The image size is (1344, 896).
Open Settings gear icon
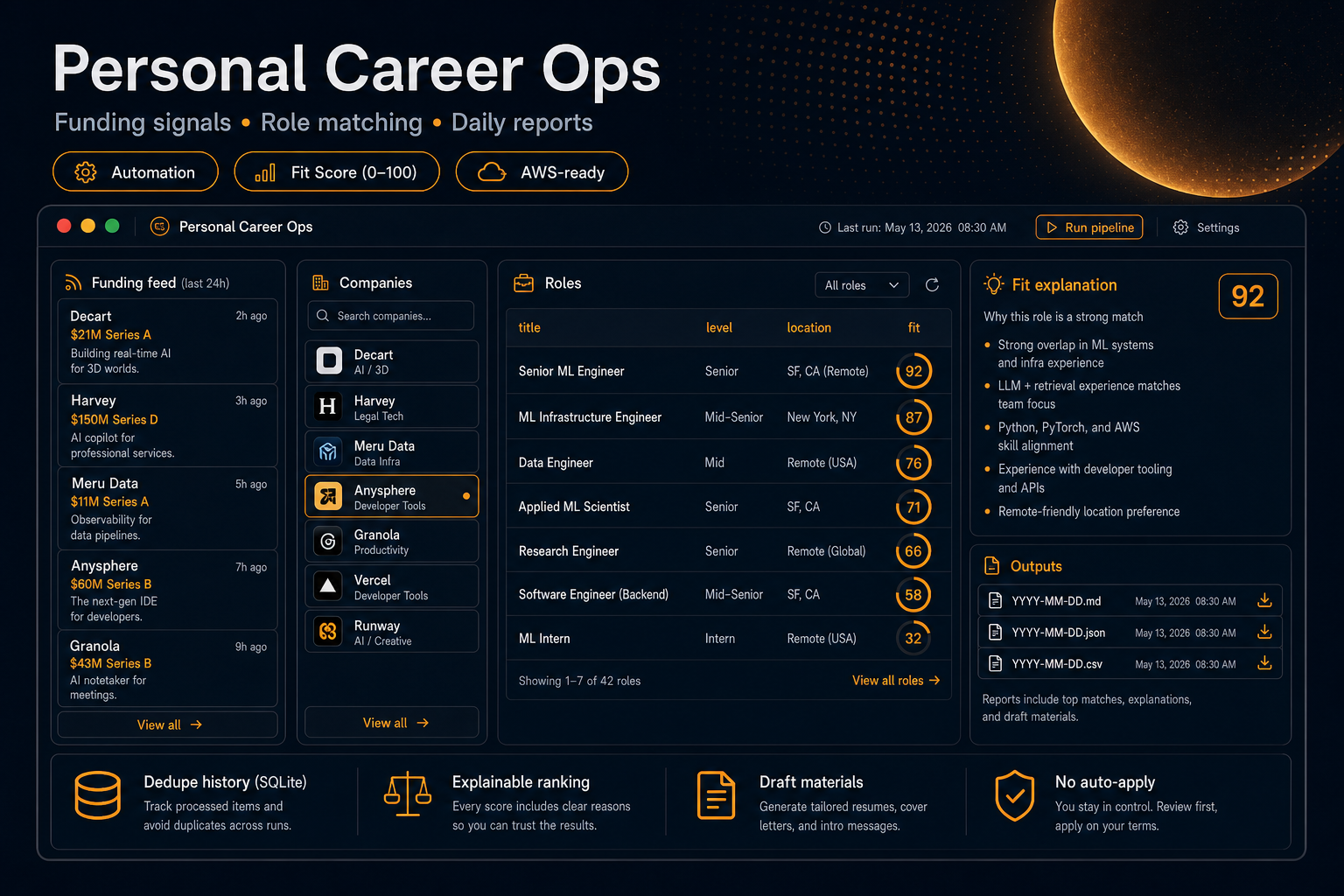pos(1180,227)
